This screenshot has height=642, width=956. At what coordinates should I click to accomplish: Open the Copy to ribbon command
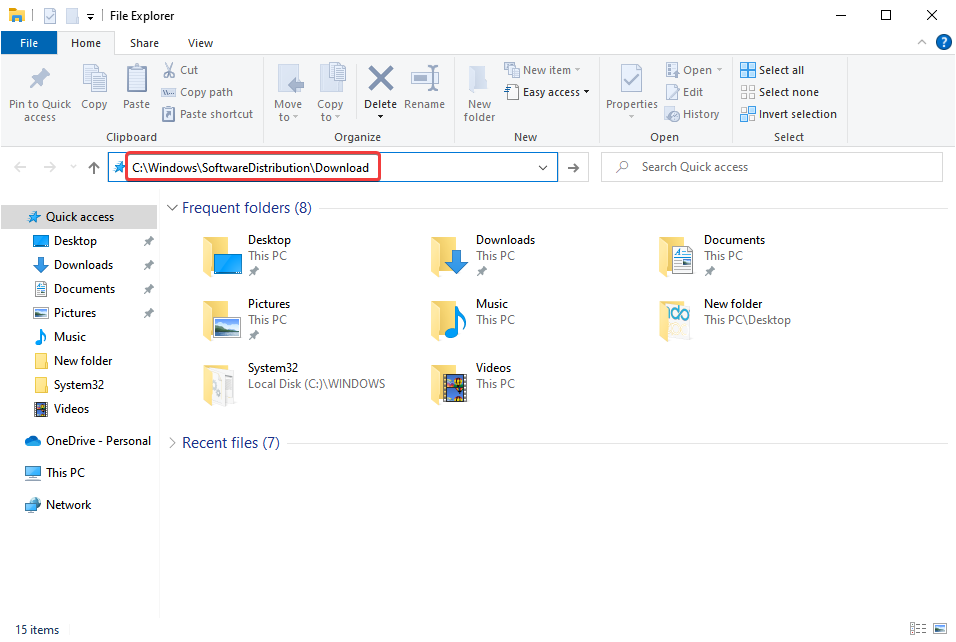tap(330, 93)
